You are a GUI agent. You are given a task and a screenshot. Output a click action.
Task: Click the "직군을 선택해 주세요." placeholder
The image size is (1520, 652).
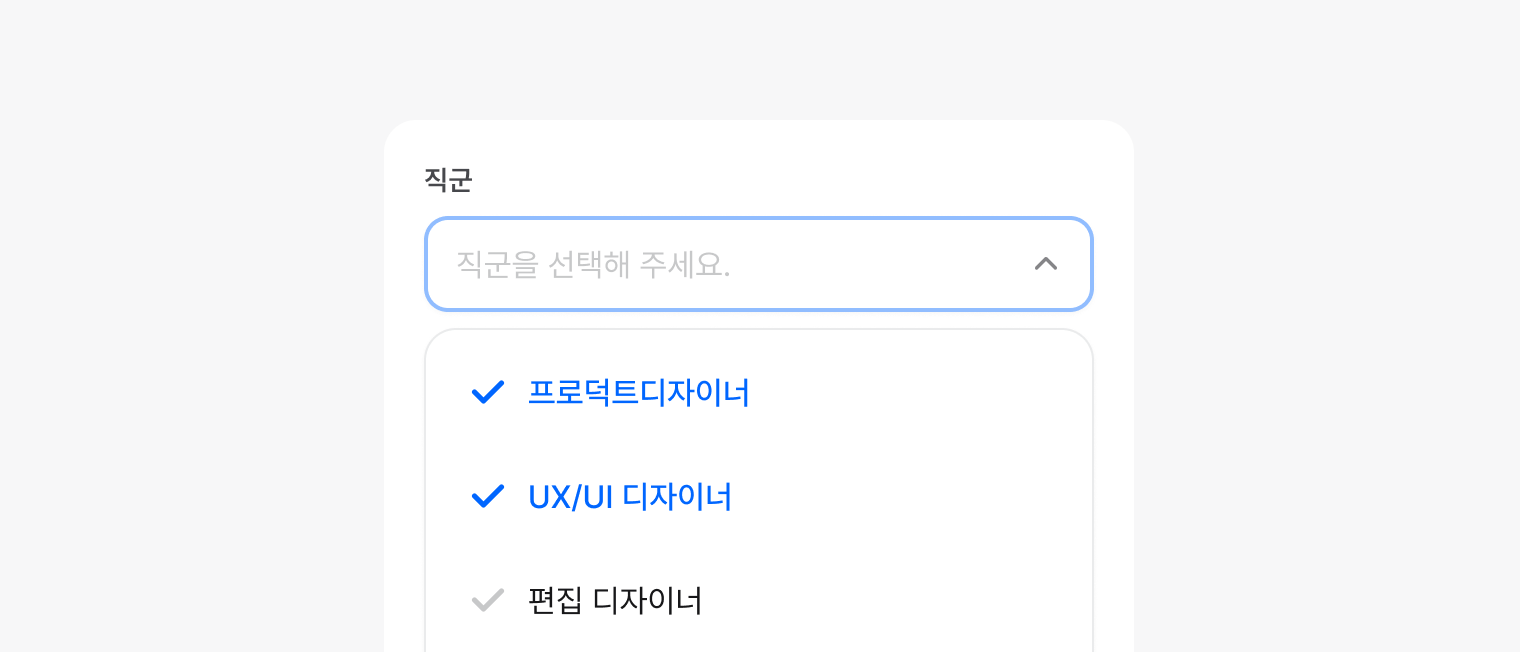pyautogui.click(x=593, y=264)
